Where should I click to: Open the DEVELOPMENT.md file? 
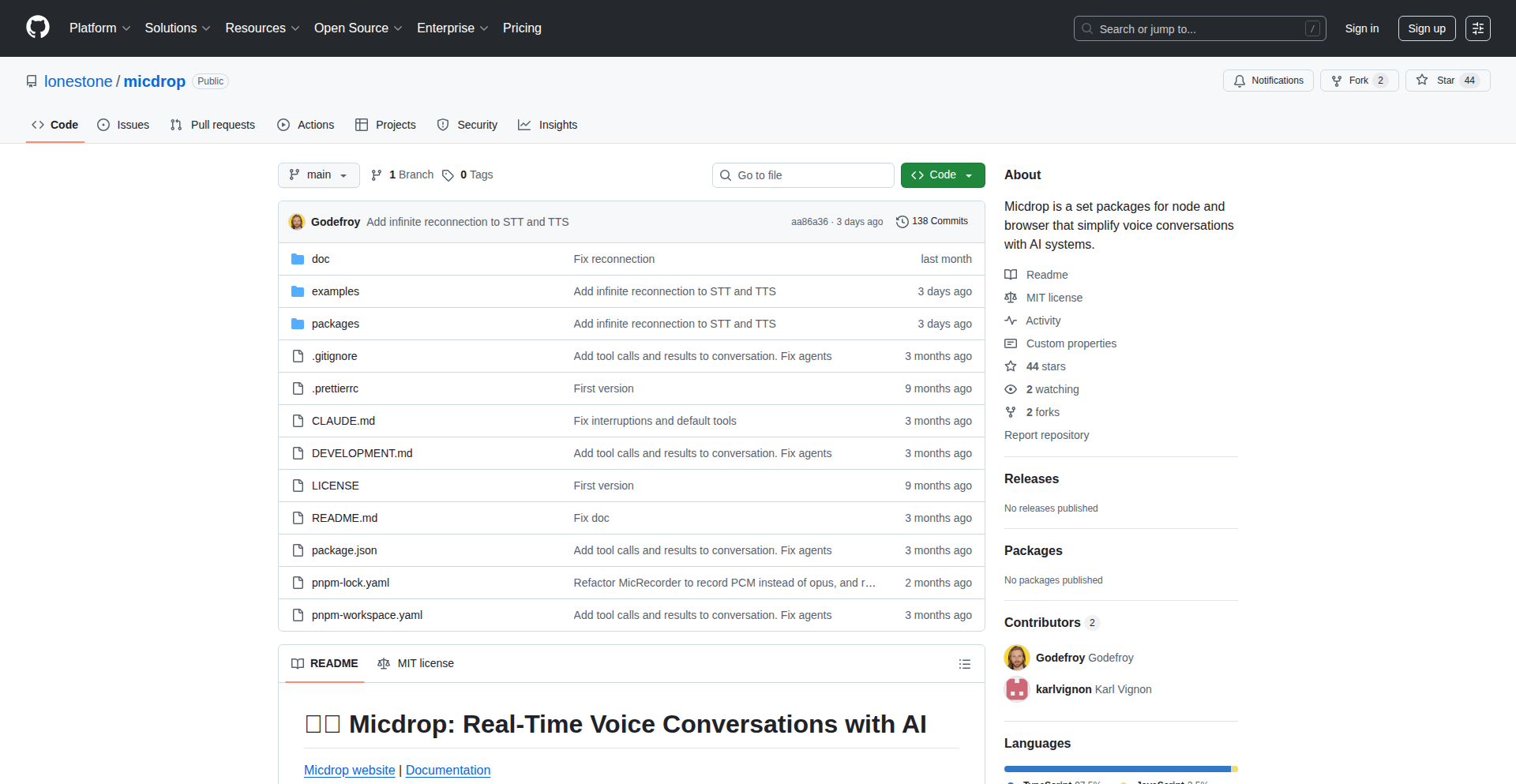(x=362, y=453)
